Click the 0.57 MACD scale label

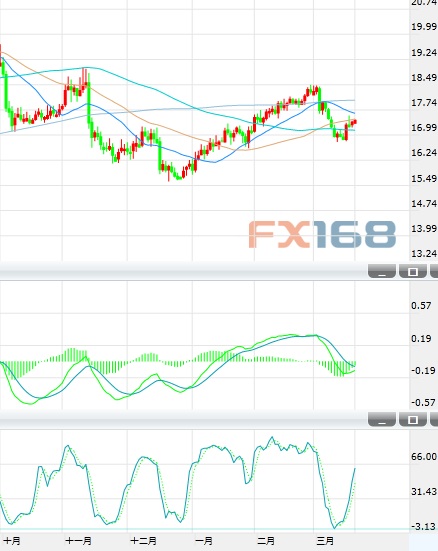coord(421,306)
